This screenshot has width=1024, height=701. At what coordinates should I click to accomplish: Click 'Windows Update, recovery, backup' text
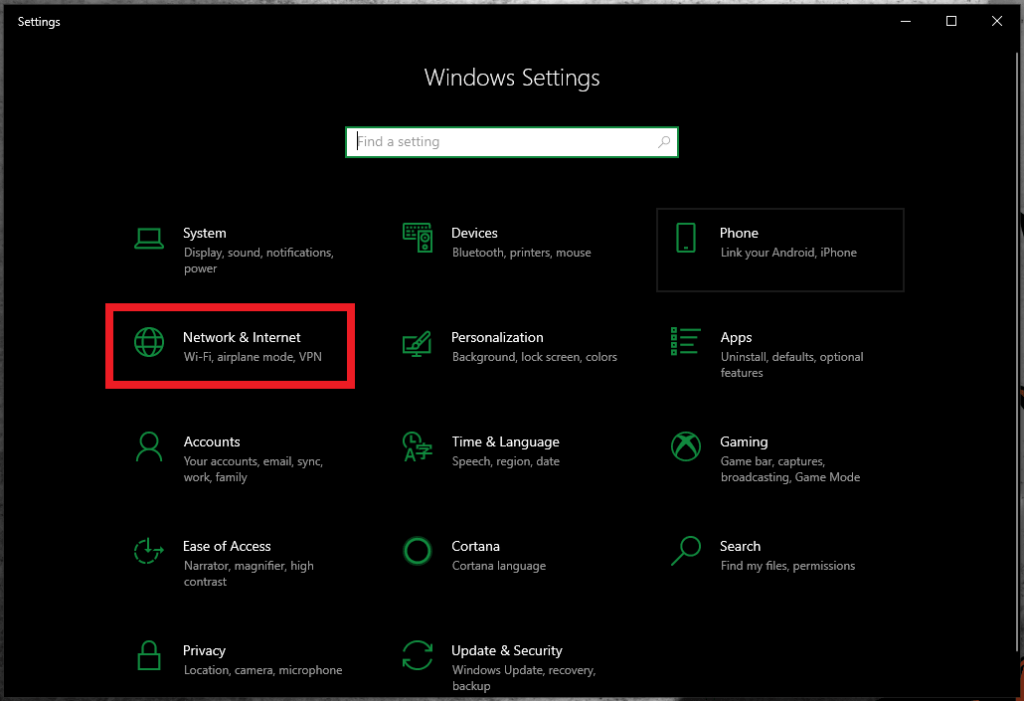tap(523, 678)
